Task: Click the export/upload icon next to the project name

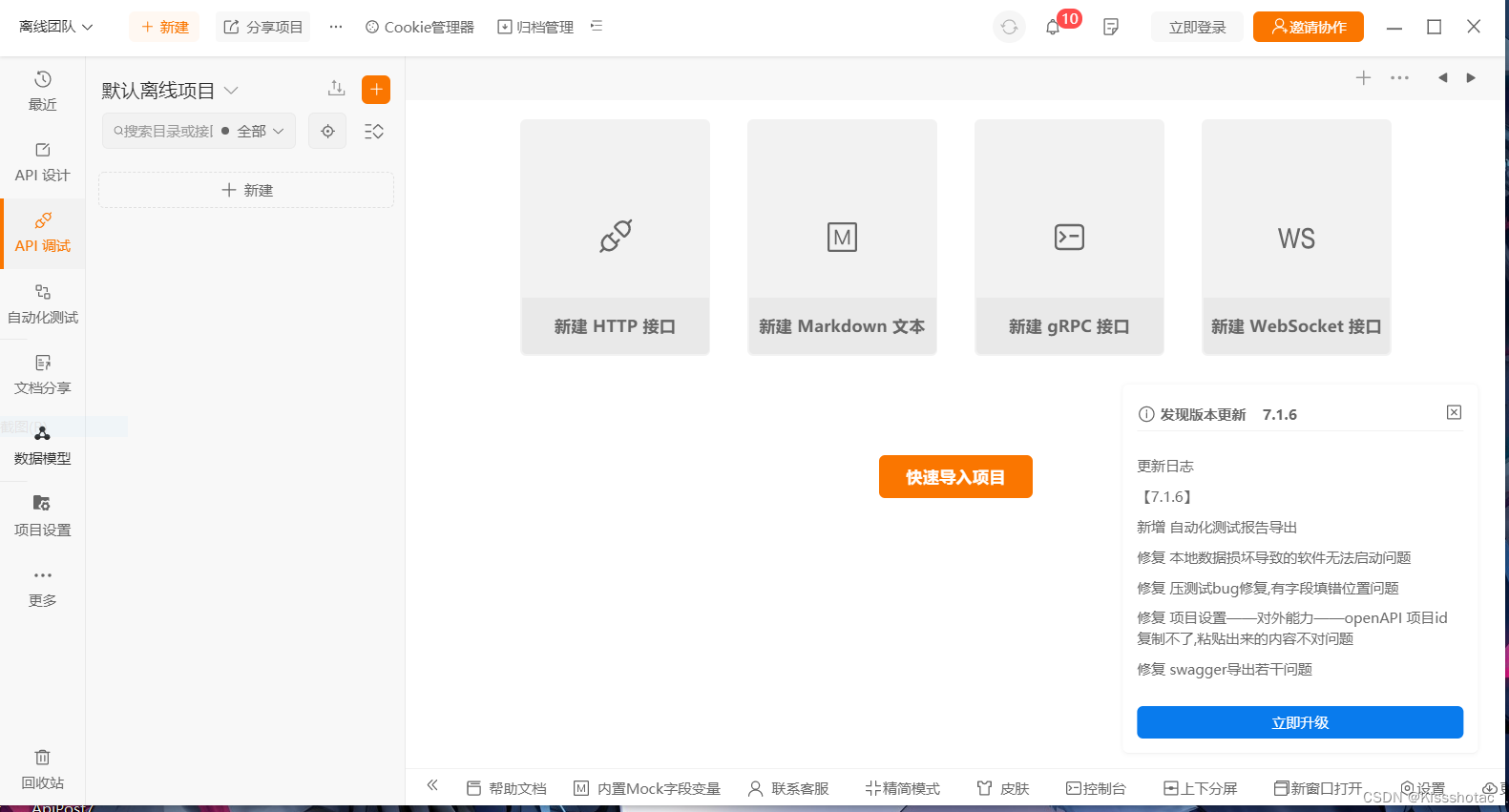Action: click(336, 89)
